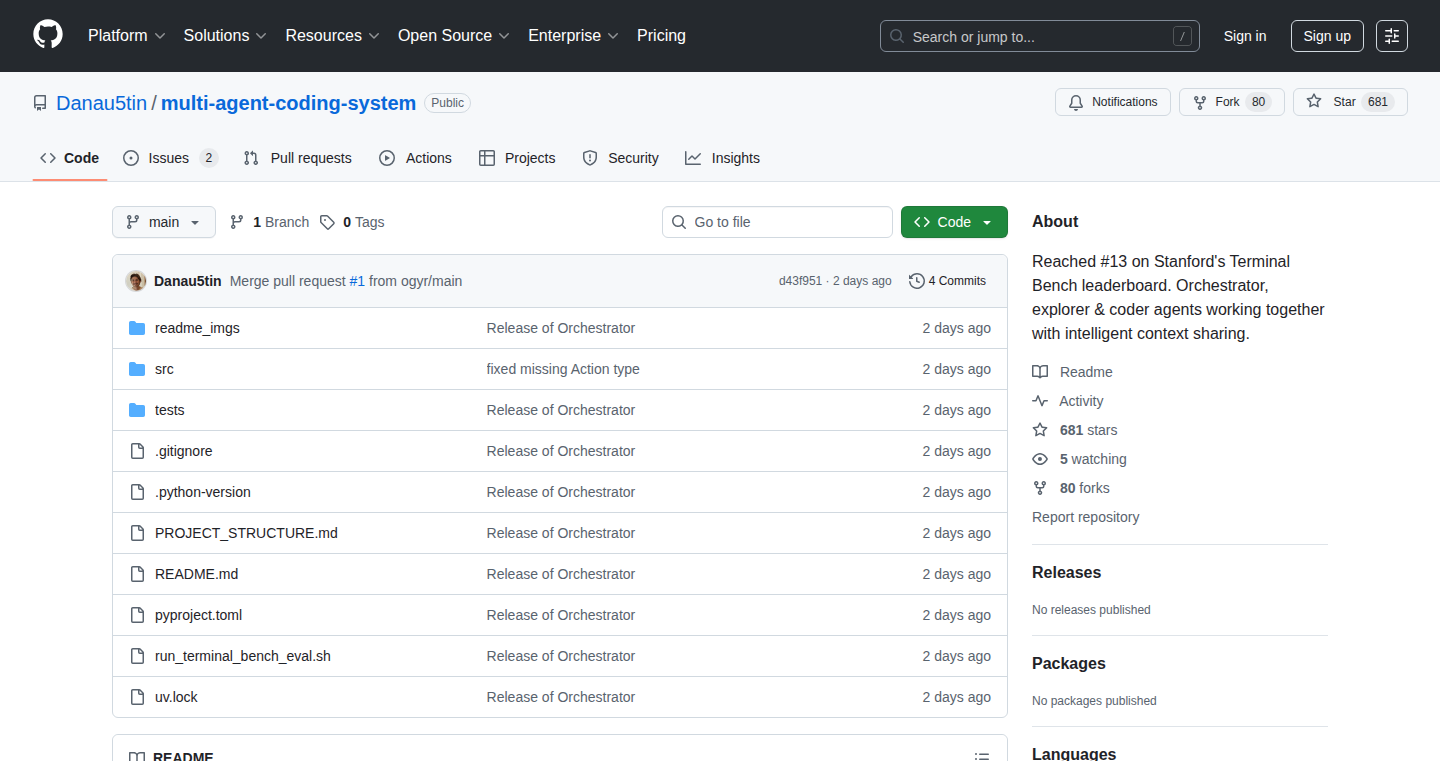The width and height of the screenshot is (1440, 761).
Task: Click the bell icon in Notifications
Action: point(1076,102)
